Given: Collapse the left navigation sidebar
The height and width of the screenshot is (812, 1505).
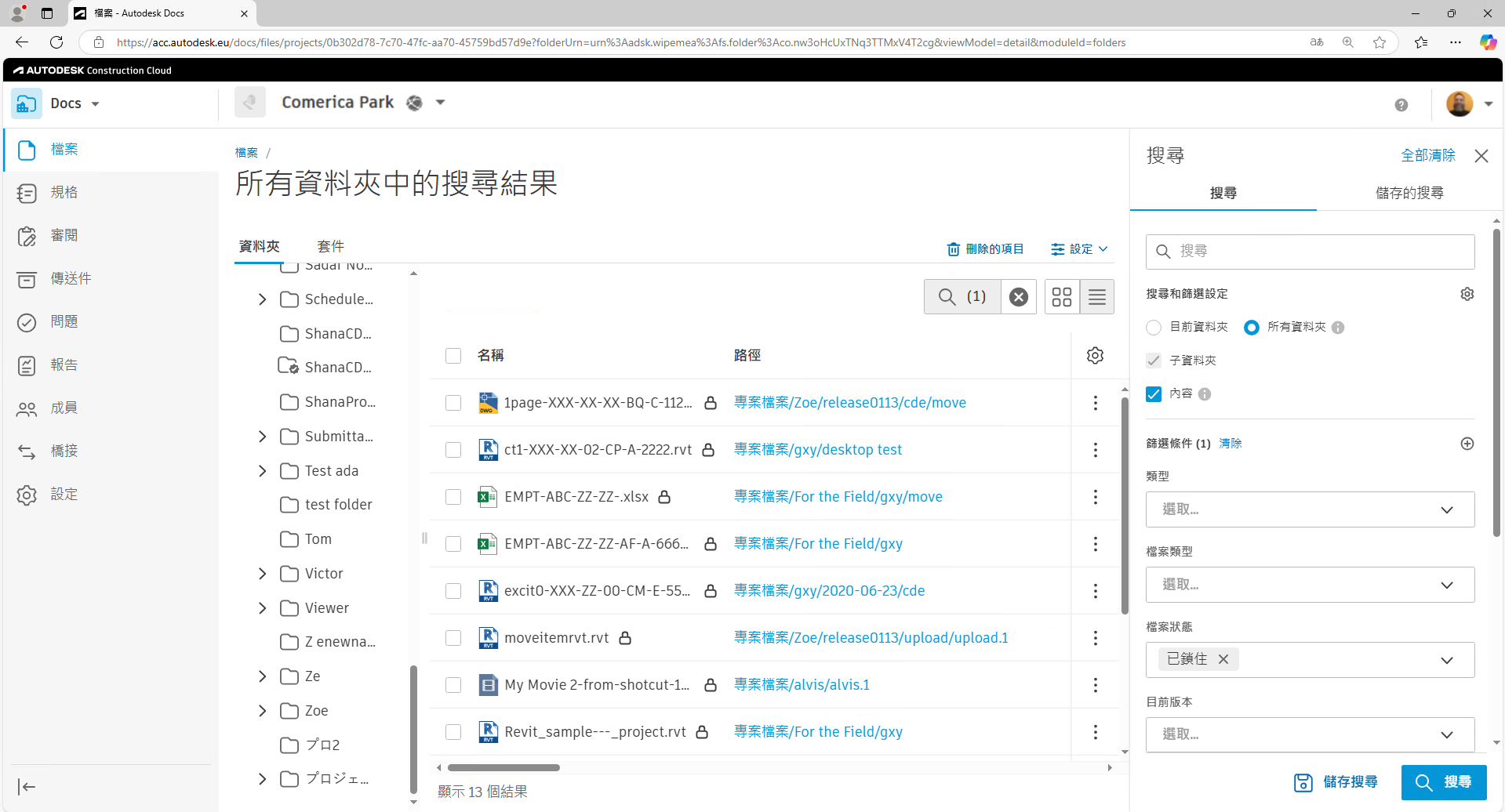Looking at the screenshot, I should 27,787.
